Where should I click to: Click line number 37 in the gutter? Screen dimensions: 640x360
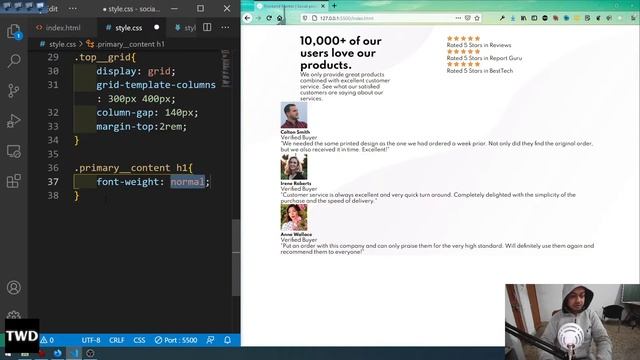click(53, 182)
